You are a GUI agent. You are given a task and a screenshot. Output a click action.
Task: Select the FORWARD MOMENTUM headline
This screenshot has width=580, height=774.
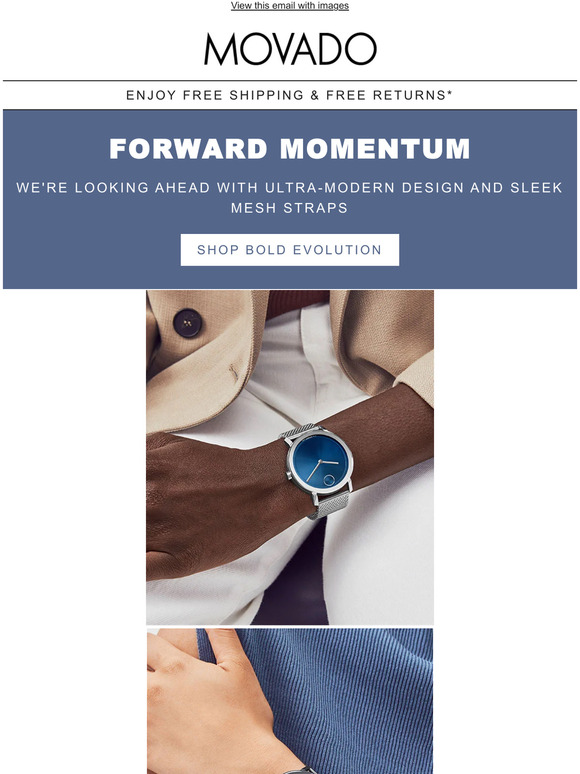(289, 149)
